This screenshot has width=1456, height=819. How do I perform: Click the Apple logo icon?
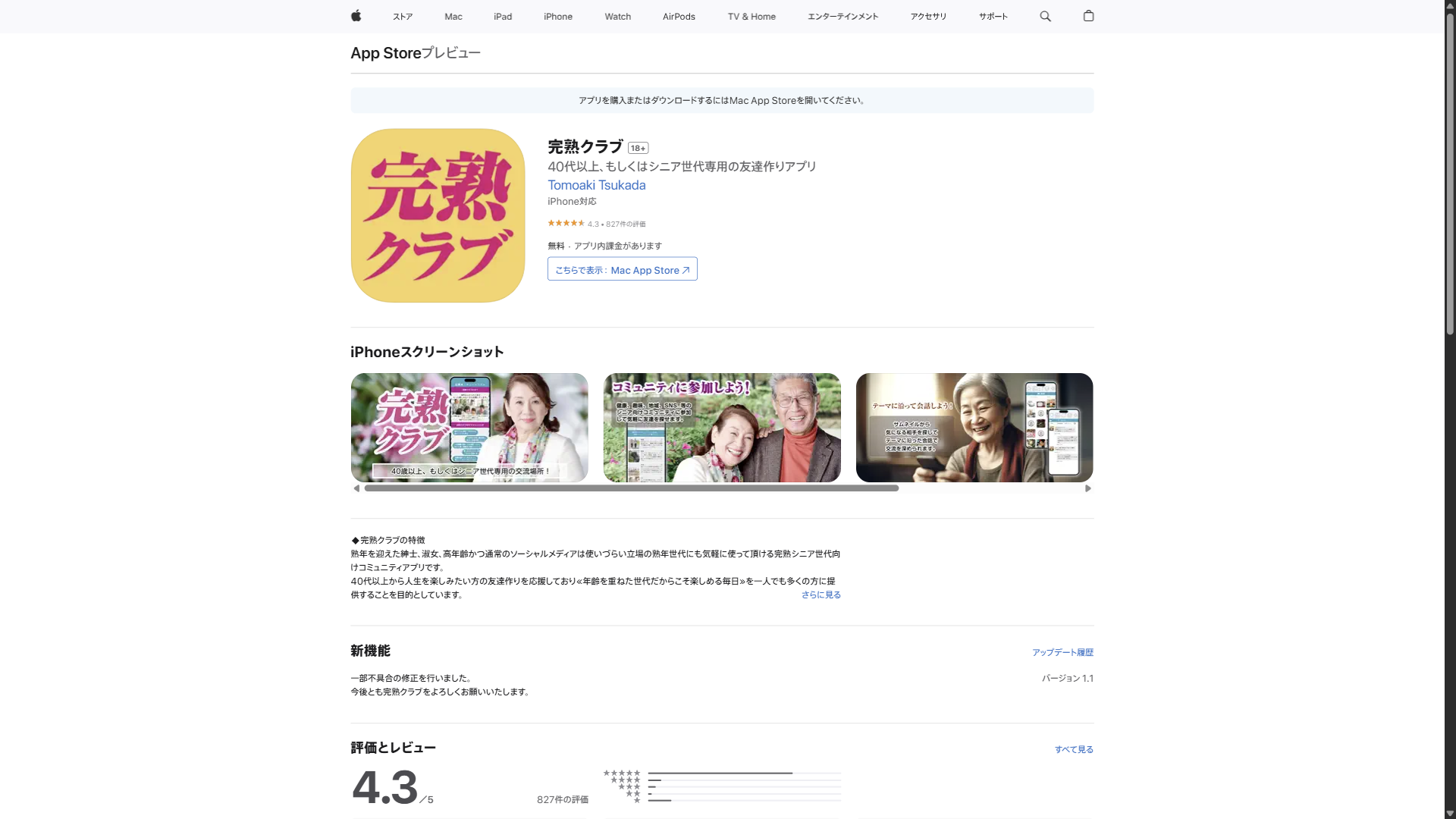coord(356,16)
